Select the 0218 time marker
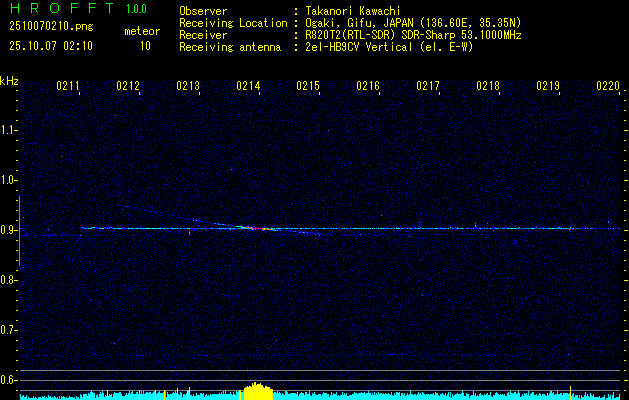Screen dimensions: 629x400 pyautogui.click(x=488, y=87)
